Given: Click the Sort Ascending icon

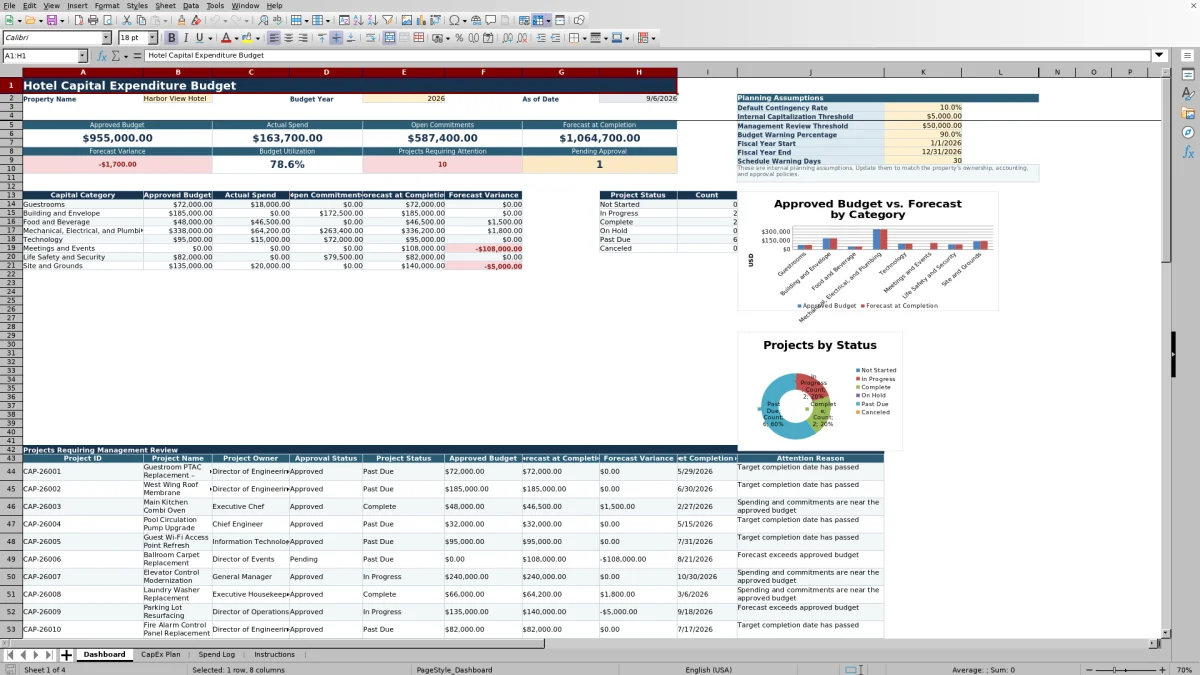Looking at the screenshot, I should [x=358, y=20].
